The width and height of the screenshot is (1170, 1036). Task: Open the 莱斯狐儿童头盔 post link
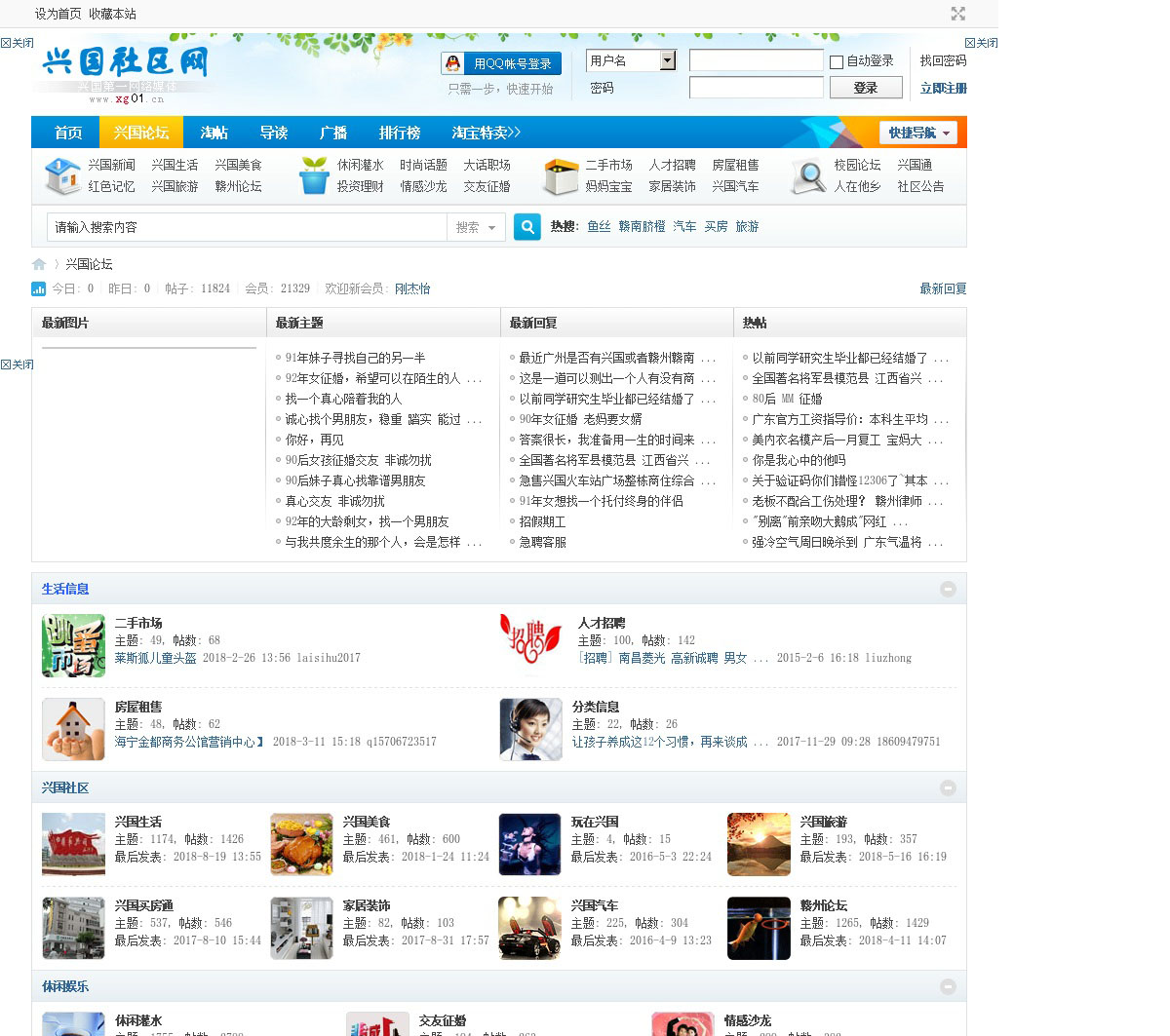[x=156, y=658]
